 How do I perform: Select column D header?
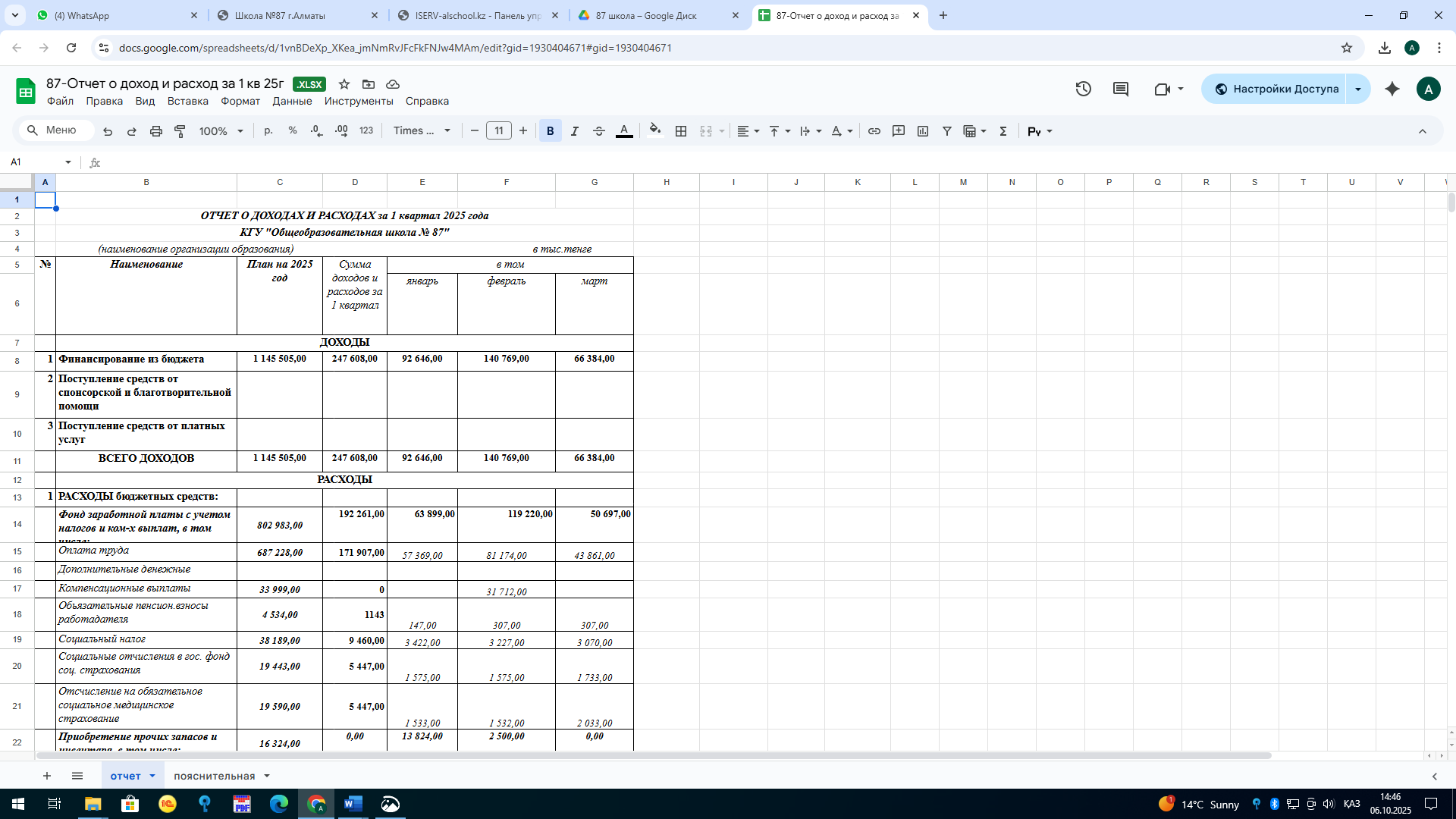[355, 182]
